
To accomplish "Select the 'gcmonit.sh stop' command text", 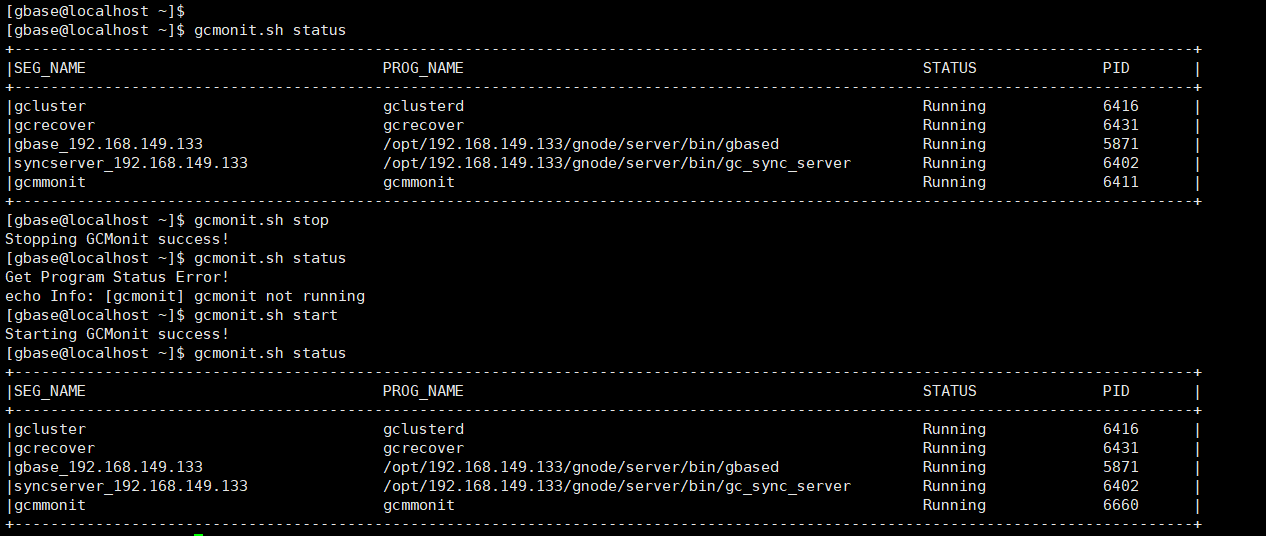I will click(x=261, y=219).
